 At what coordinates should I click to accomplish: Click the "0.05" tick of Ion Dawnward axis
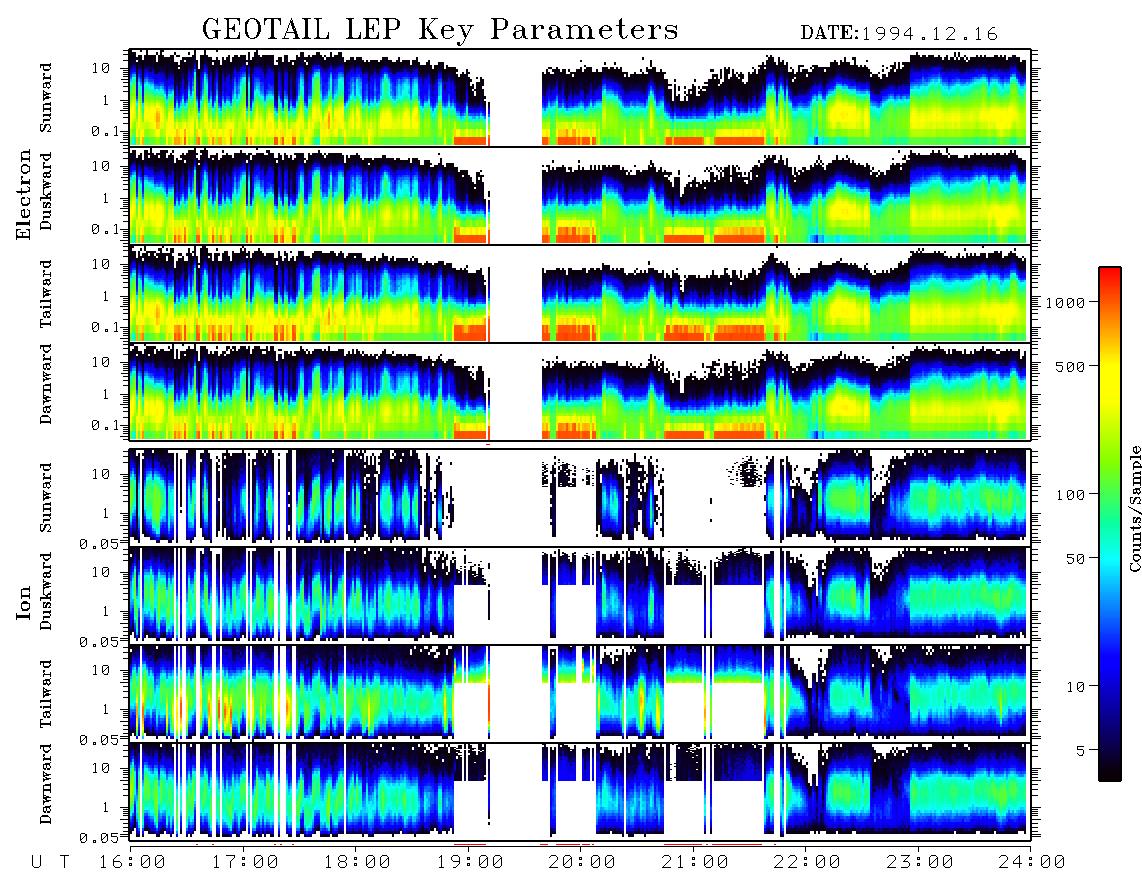[x=101, y=838]
